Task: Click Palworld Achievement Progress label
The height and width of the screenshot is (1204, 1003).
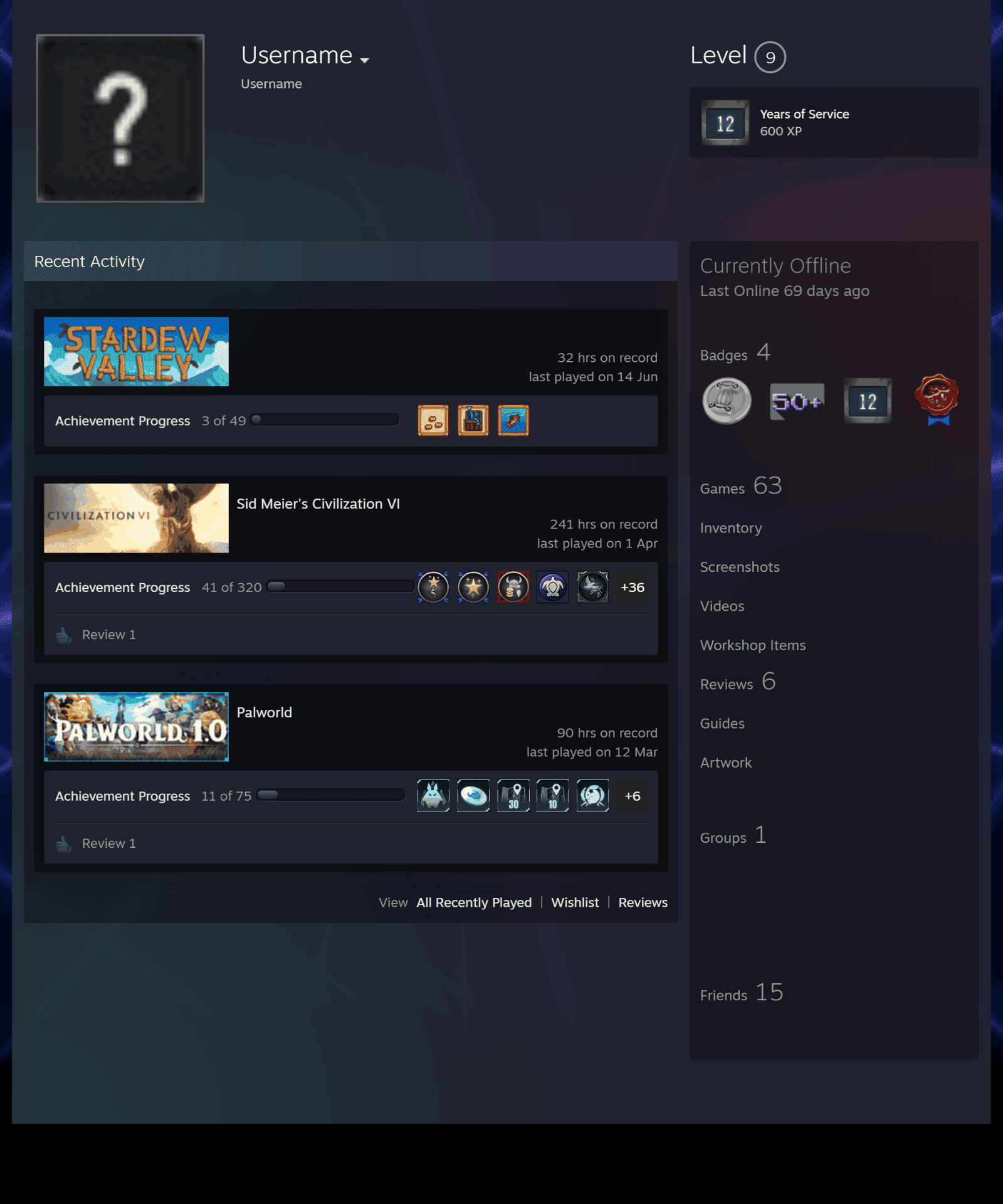Action: (123, 796)
